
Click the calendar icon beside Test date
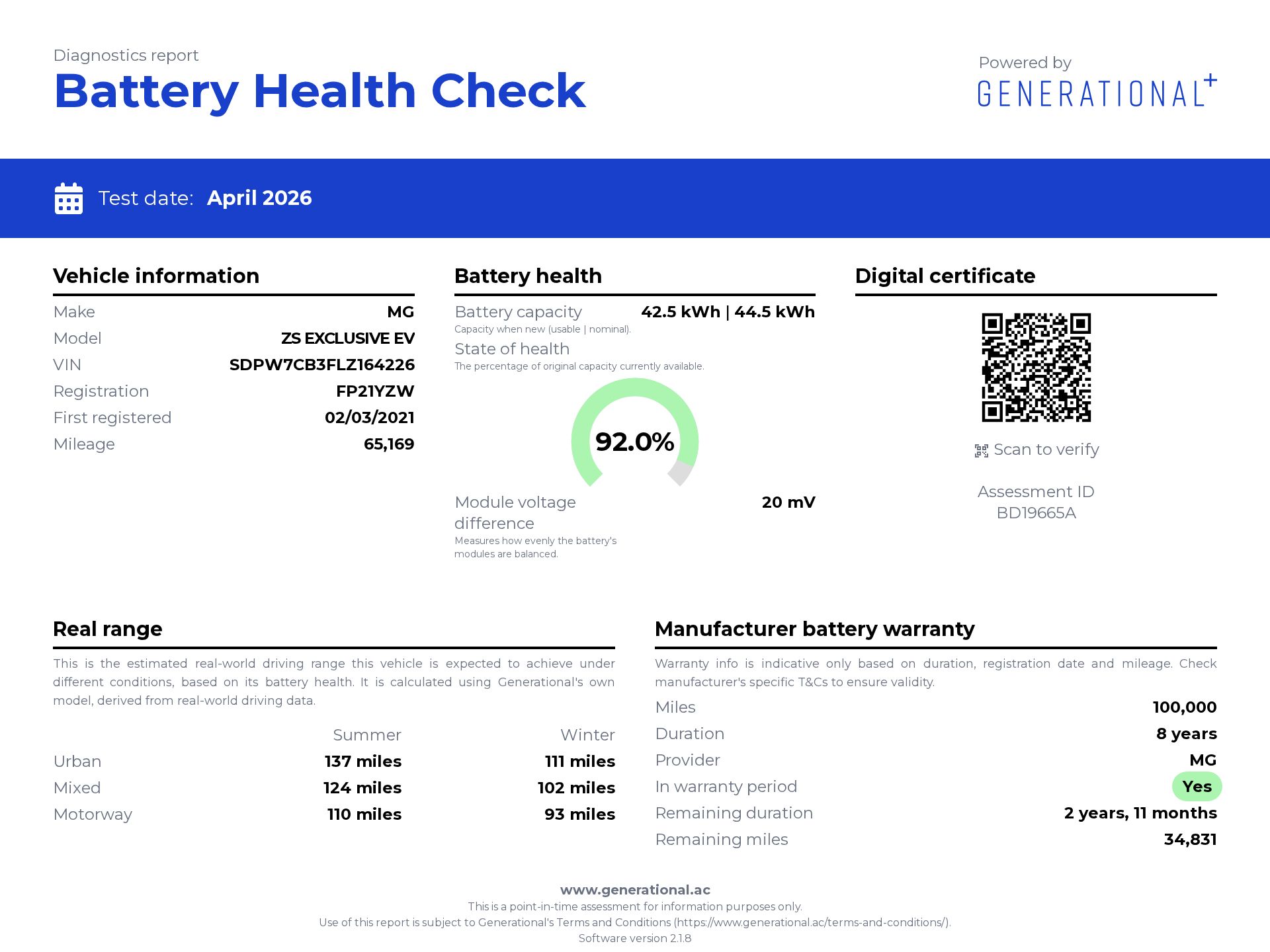coord(68,198)
